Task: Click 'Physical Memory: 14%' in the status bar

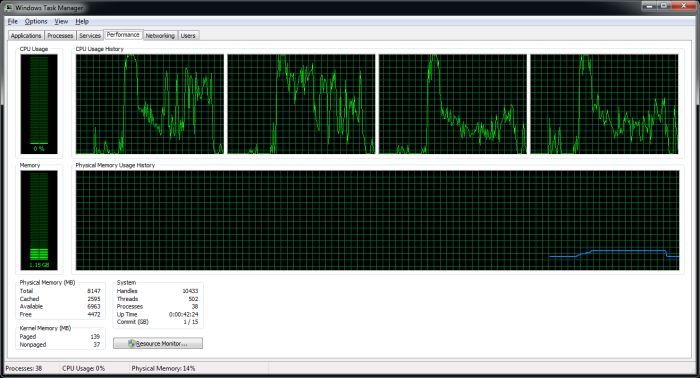Action: pos(163,369)
